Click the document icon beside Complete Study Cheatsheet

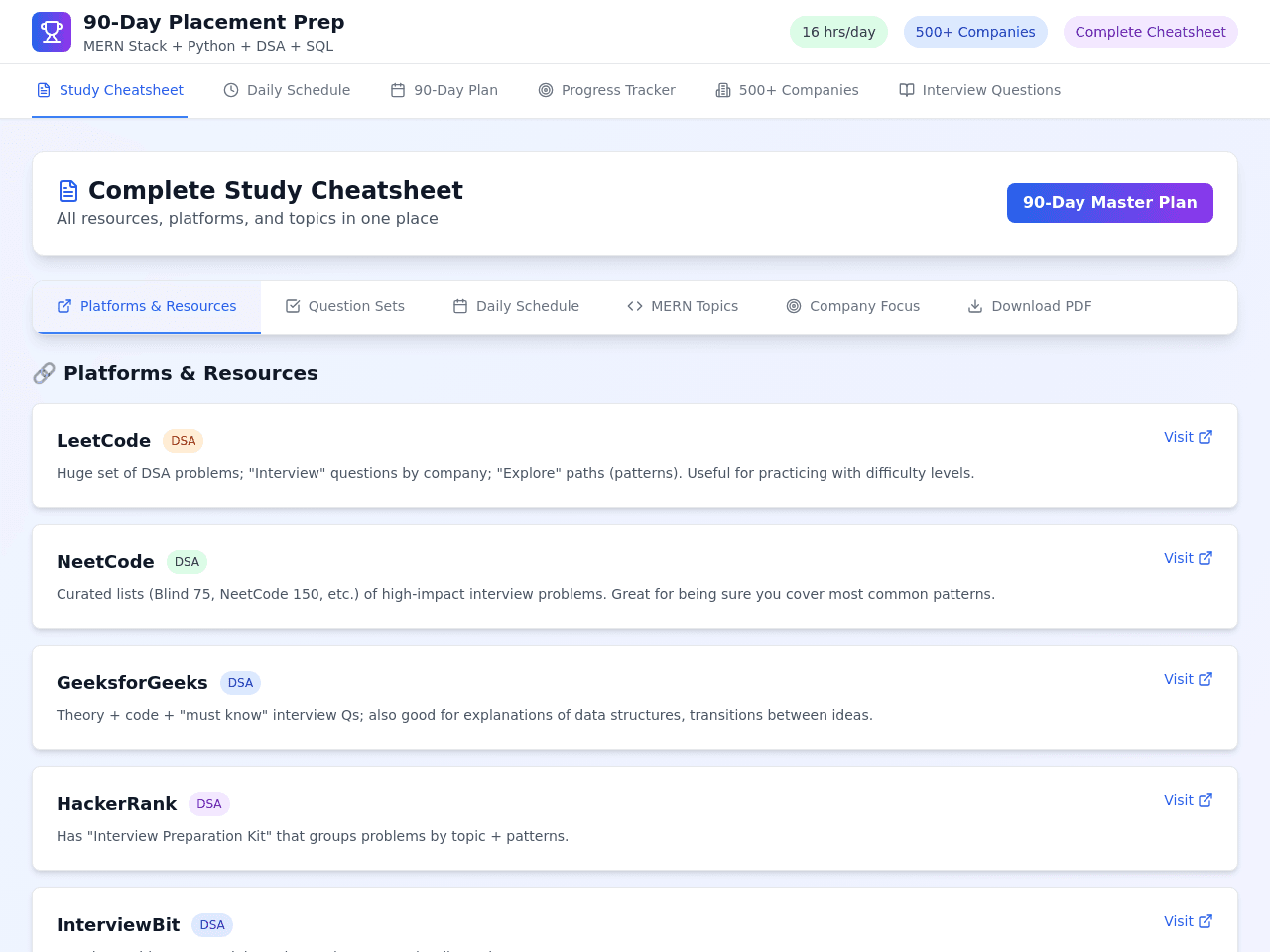click(x=68, y=191)
